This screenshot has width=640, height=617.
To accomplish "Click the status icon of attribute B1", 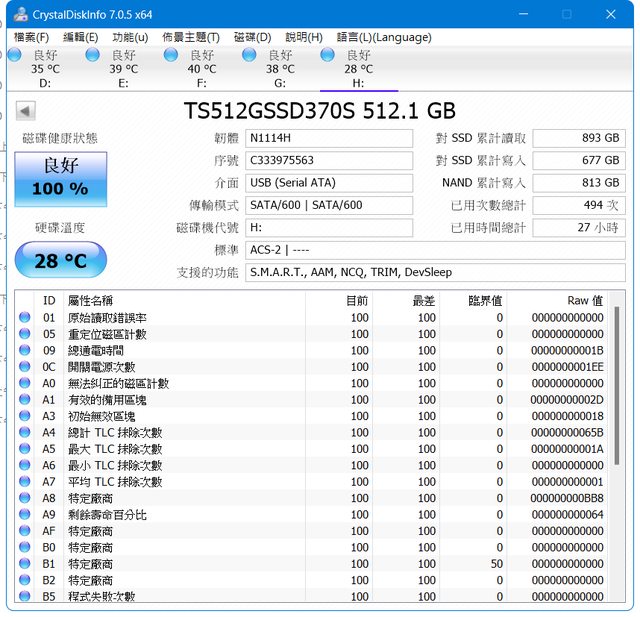I will click(x=24, y=564).
